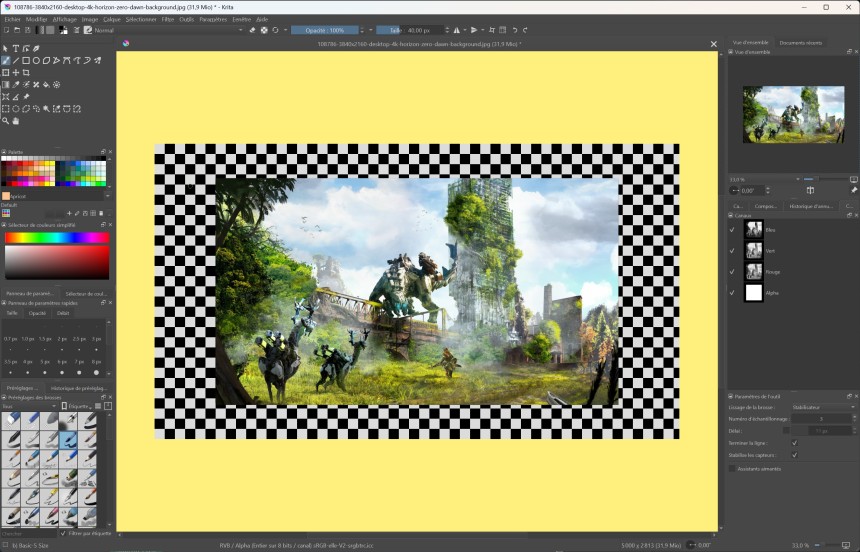Open the brush presets tag dropdown
860x552 pixels.
coord(28,406)
